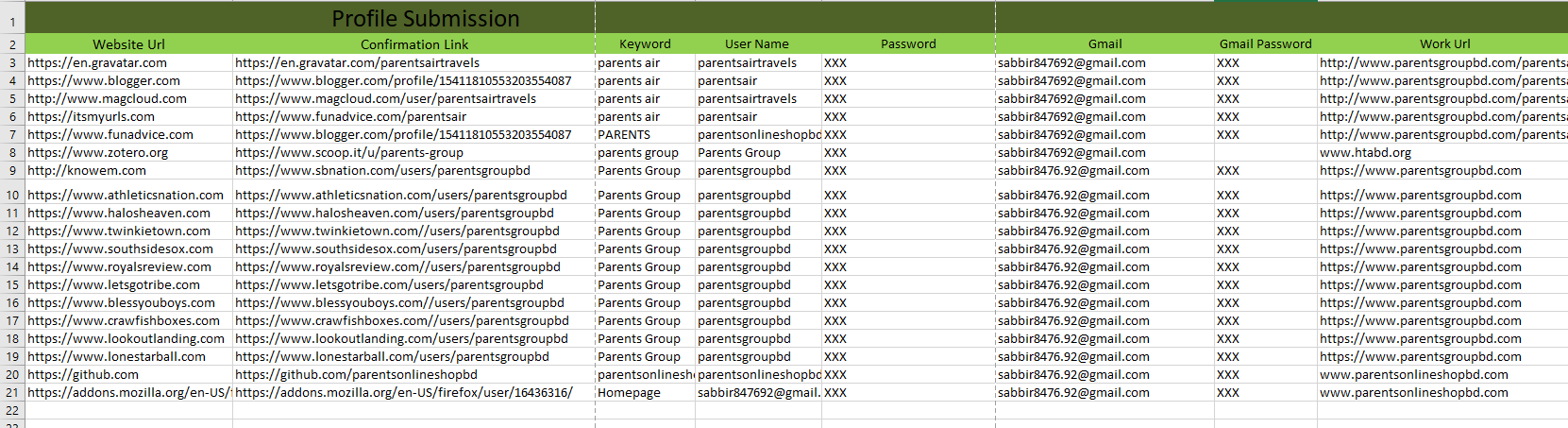Click the scoop.it parents-group confirmation link
The width and height of the screenshot is (1568, 428).
tap(349, 153)
